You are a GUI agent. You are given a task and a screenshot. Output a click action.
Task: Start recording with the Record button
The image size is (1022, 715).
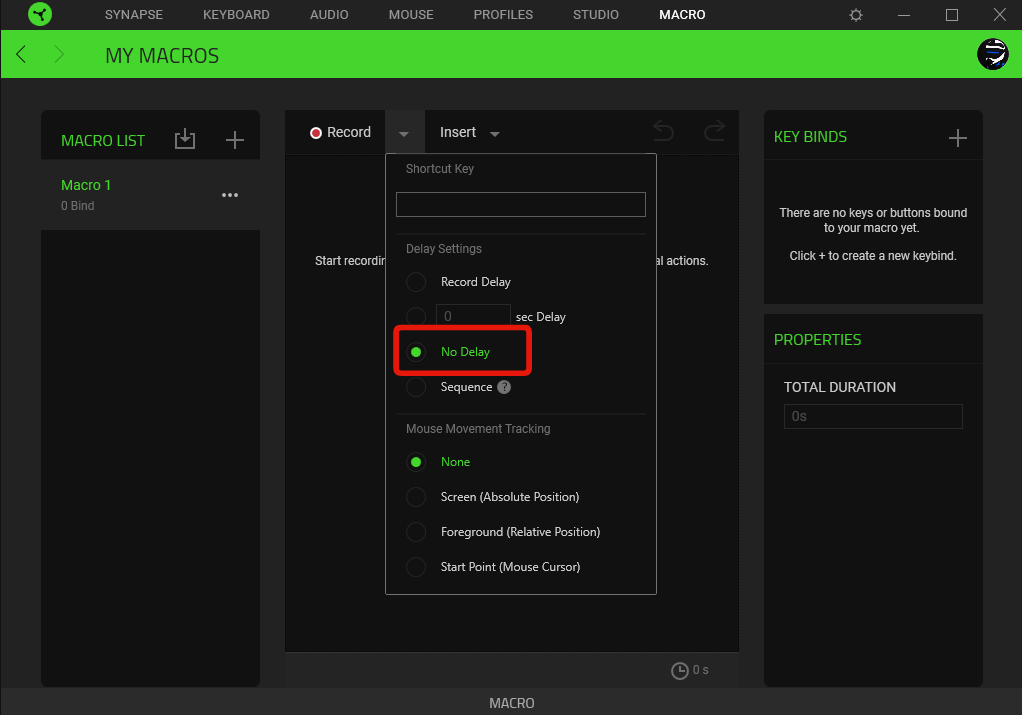click(x=340, y=131)
